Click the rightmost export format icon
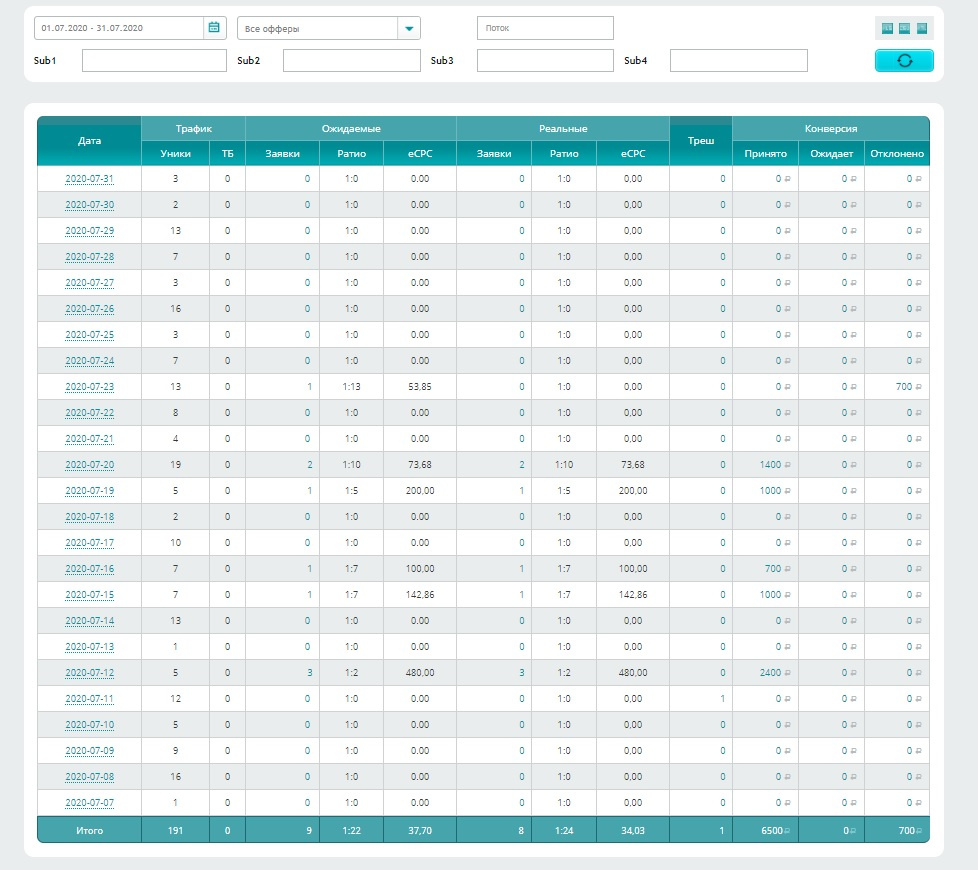This screenshot has width=978, height=870. pos(922,28)
